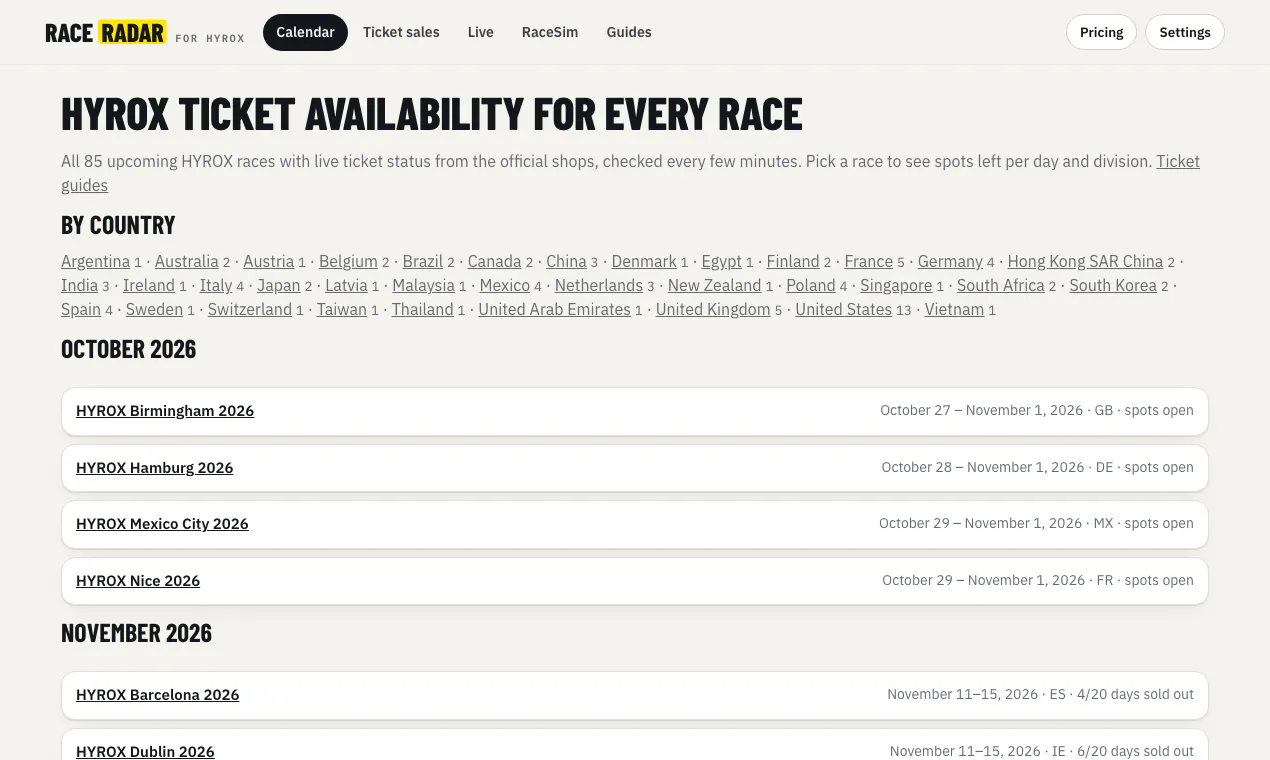Open Settings button
The width and height of the screenshot is (1270, 760).
pyautogui.click(x=1185, y=32)
